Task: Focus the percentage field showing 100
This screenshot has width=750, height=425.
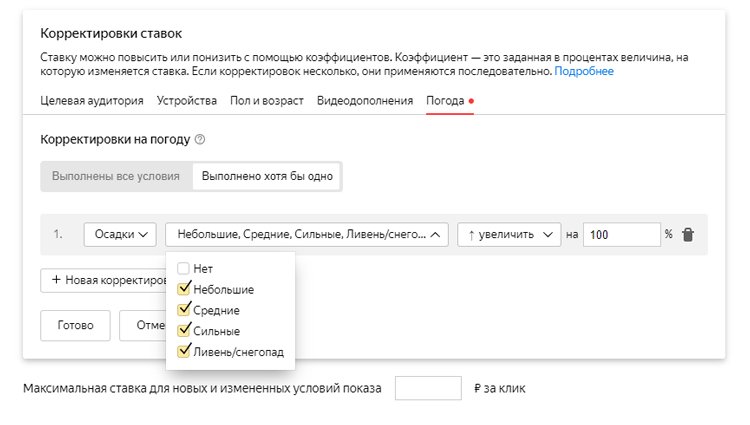Action: pyautogui.click(x=621, y=235)
